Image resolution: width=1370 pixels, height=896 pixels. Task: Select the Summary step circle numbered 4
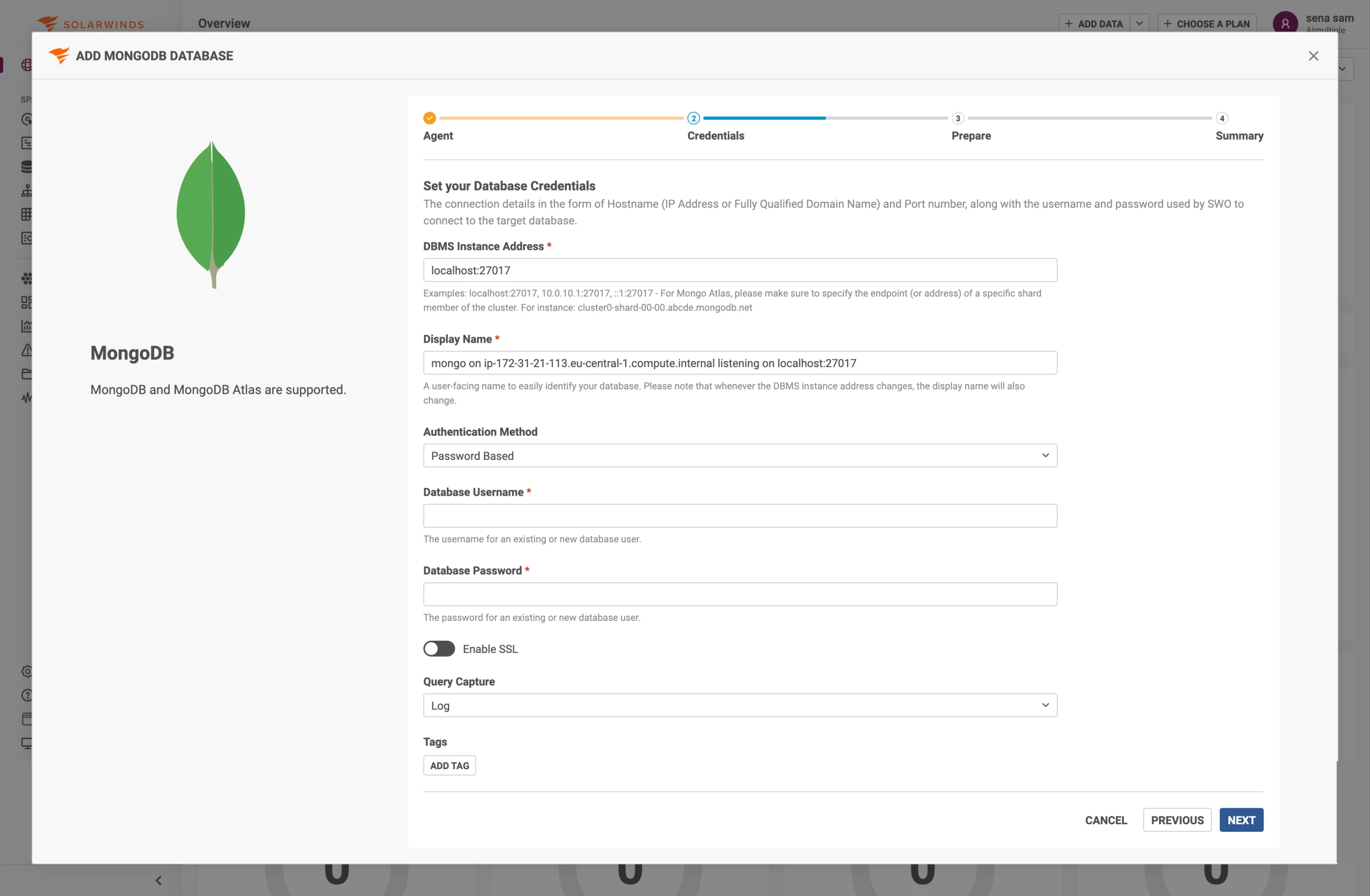tap(1221, 118)
